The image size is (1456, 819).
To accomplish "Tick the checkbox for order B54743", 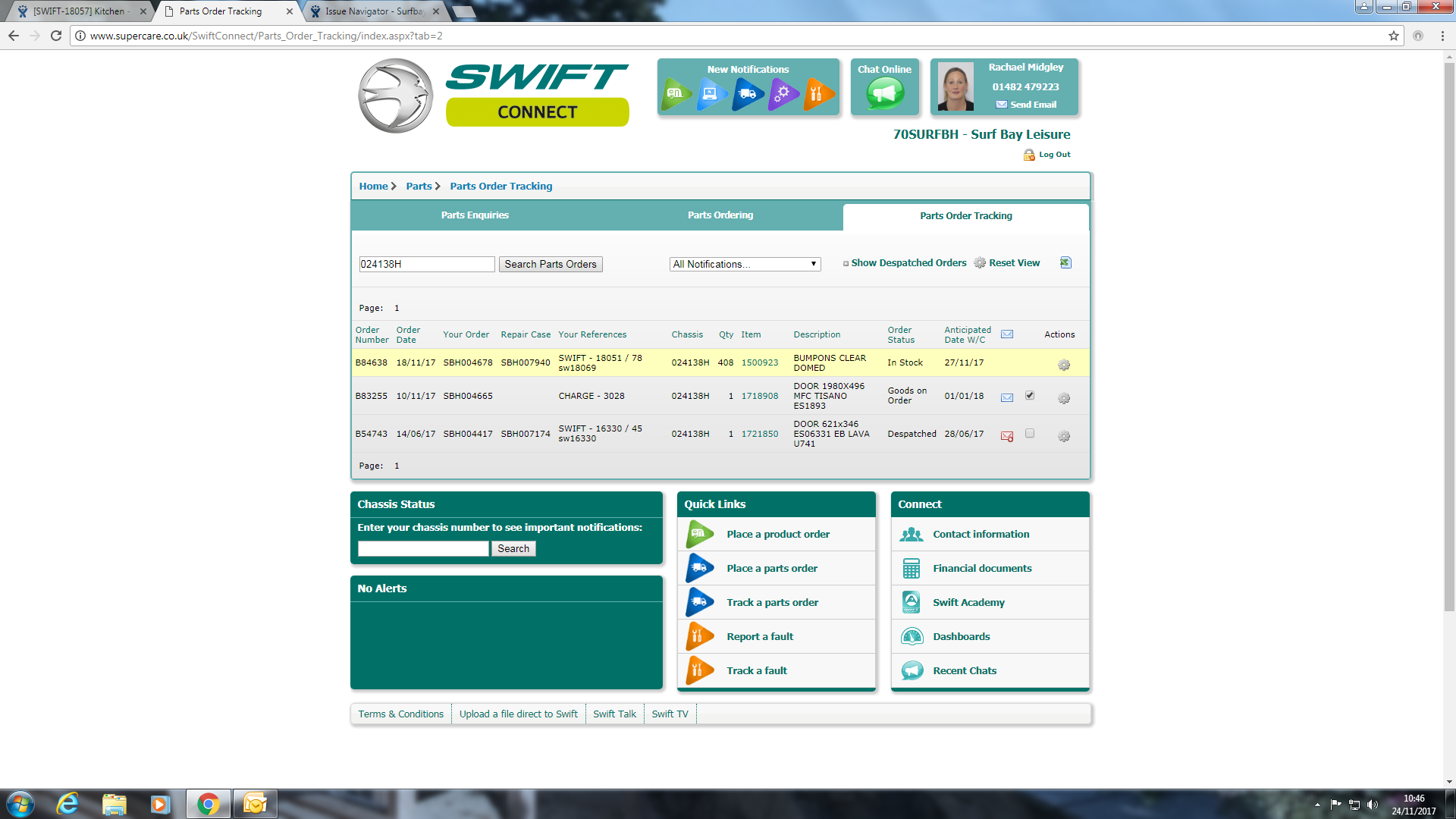I will point(1030,433).
